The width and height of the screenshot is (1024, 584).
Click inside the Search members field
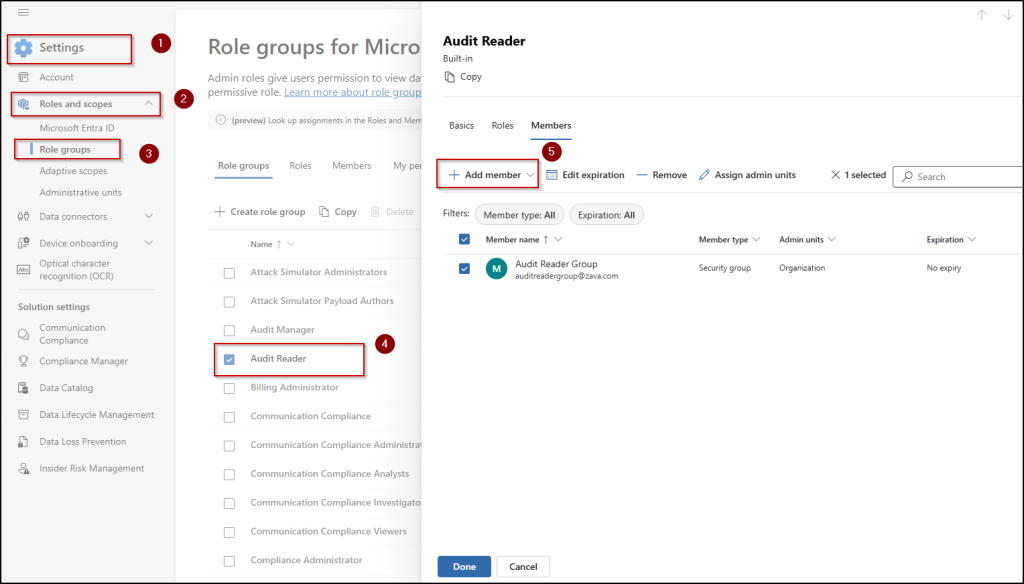click(x=958, y=176)
